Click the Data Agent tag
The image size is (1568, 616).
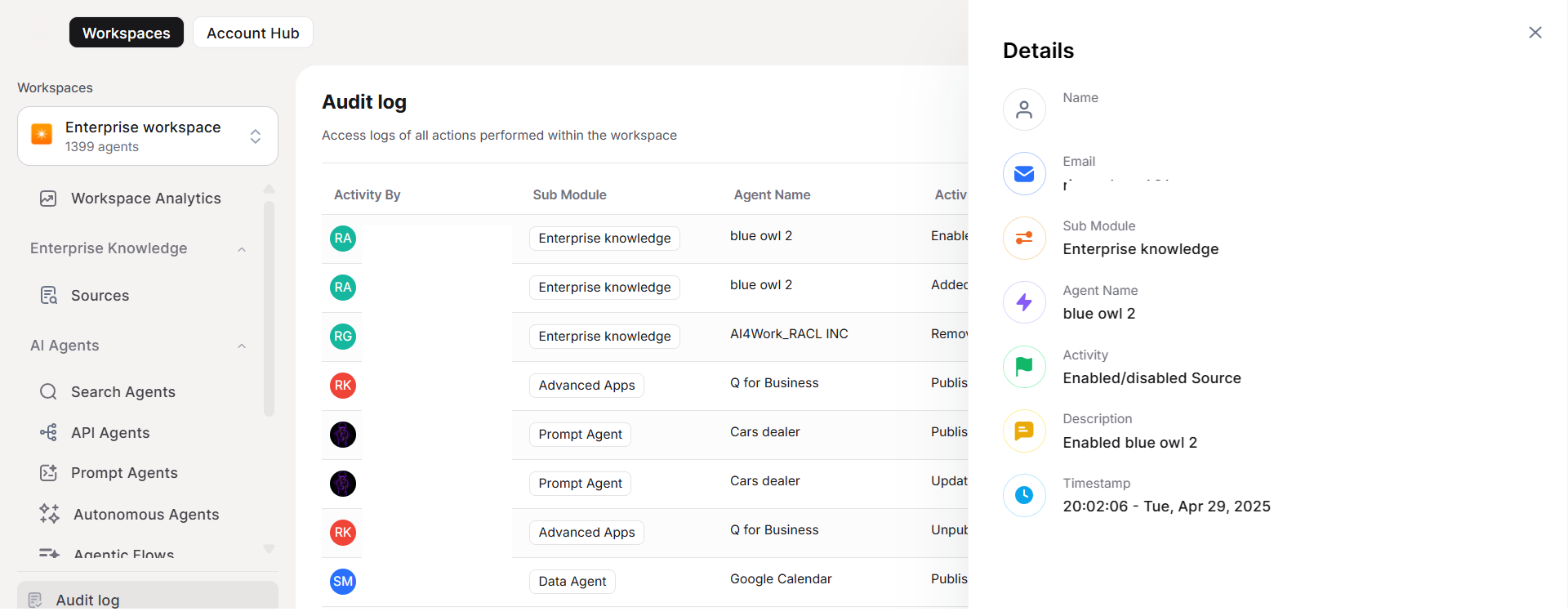572,582
